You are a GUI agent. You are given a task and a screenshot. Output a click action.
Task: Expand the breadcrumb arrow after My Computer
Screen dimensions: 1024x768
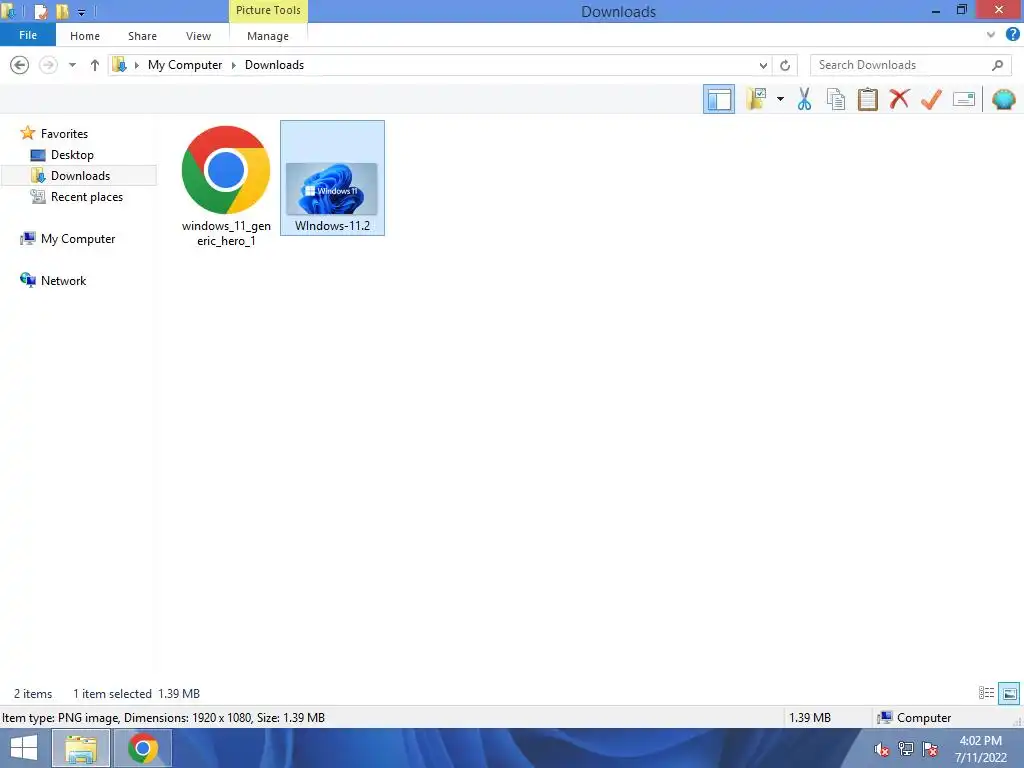click(234, 65)
